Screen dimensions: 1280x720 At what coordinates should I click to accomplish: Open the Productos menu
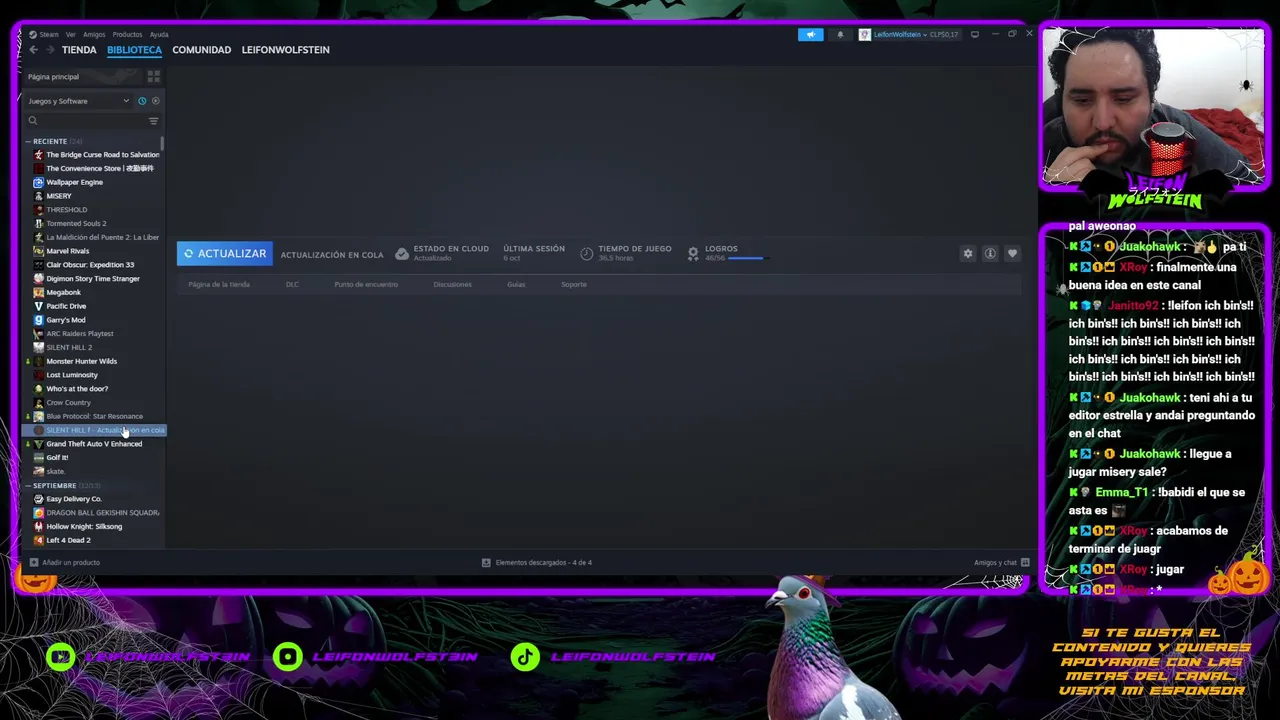tap(127, 34)
